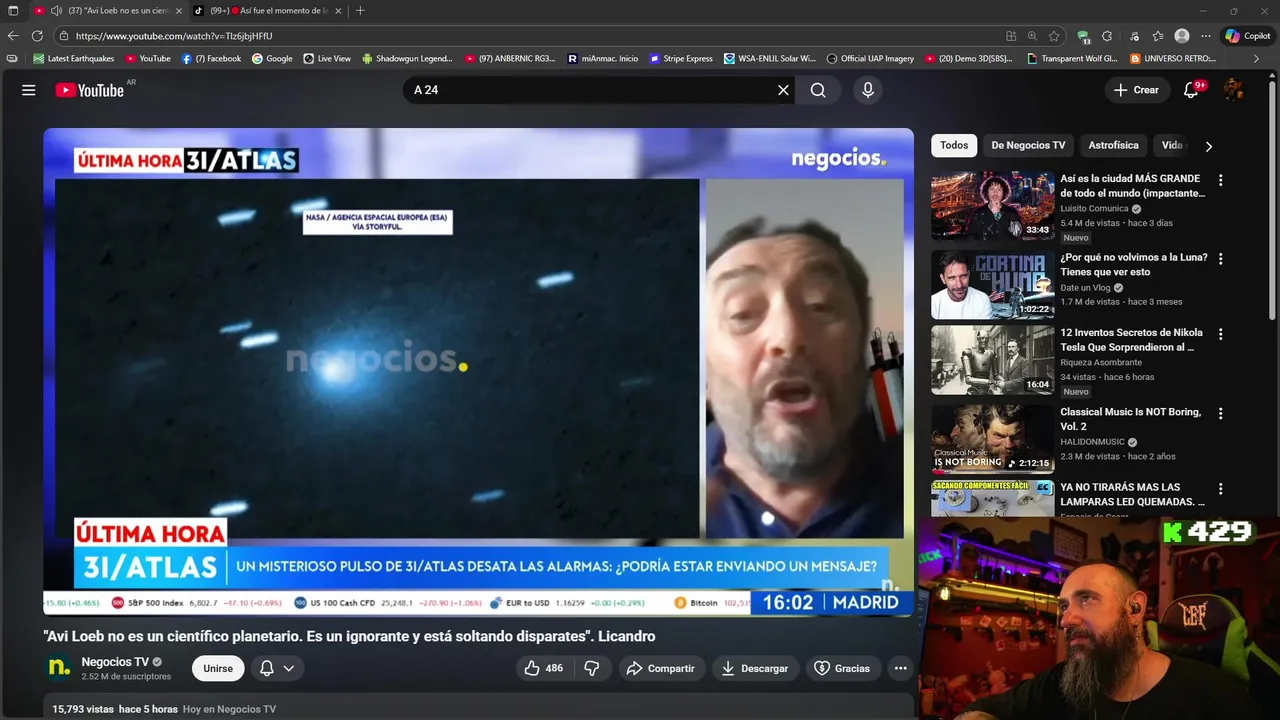Image resolution: width=1280 pixels, height=720 pixels.
Task: Send Gracias super thanks
Action: point(841,668)
